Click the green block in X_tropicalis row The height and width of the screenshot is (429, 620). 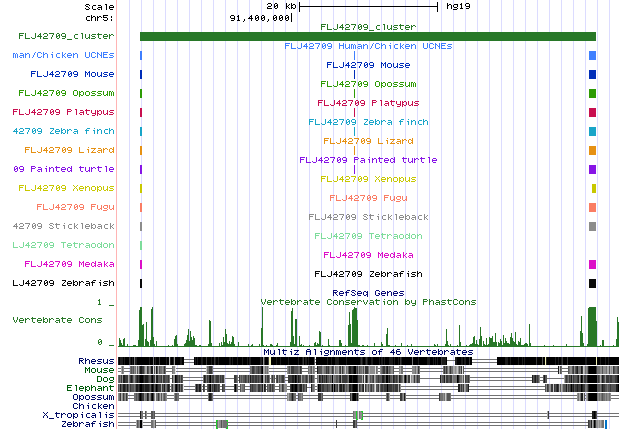358,414
